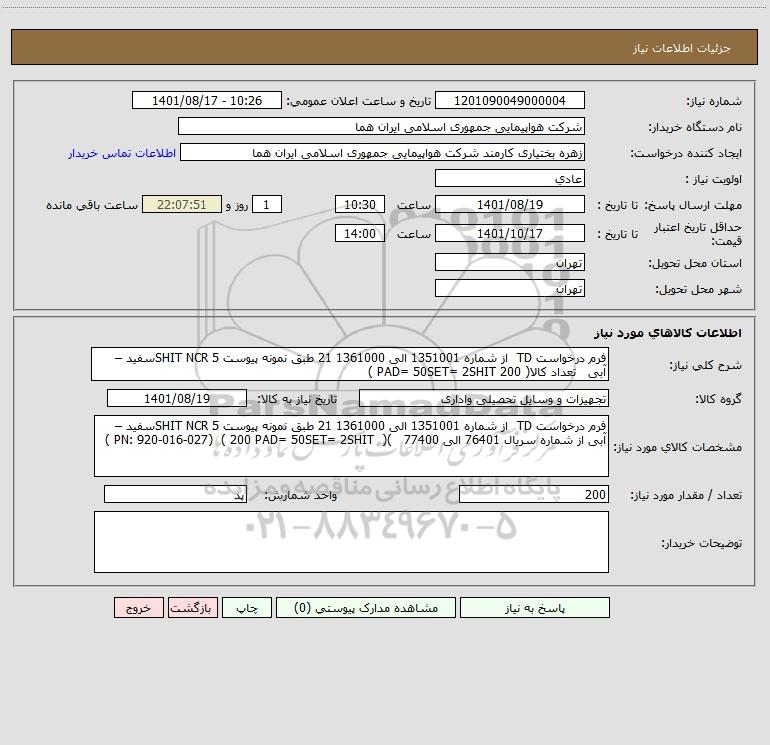Click response deadline date 1401/08/19 field
This screenshot has height=745, width=770.
tap(510, 205)
